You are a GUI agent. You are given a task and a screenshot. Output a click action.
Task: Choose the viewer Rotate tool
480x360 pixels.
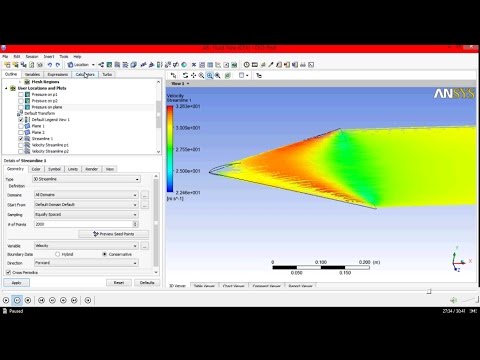[185, 76]
